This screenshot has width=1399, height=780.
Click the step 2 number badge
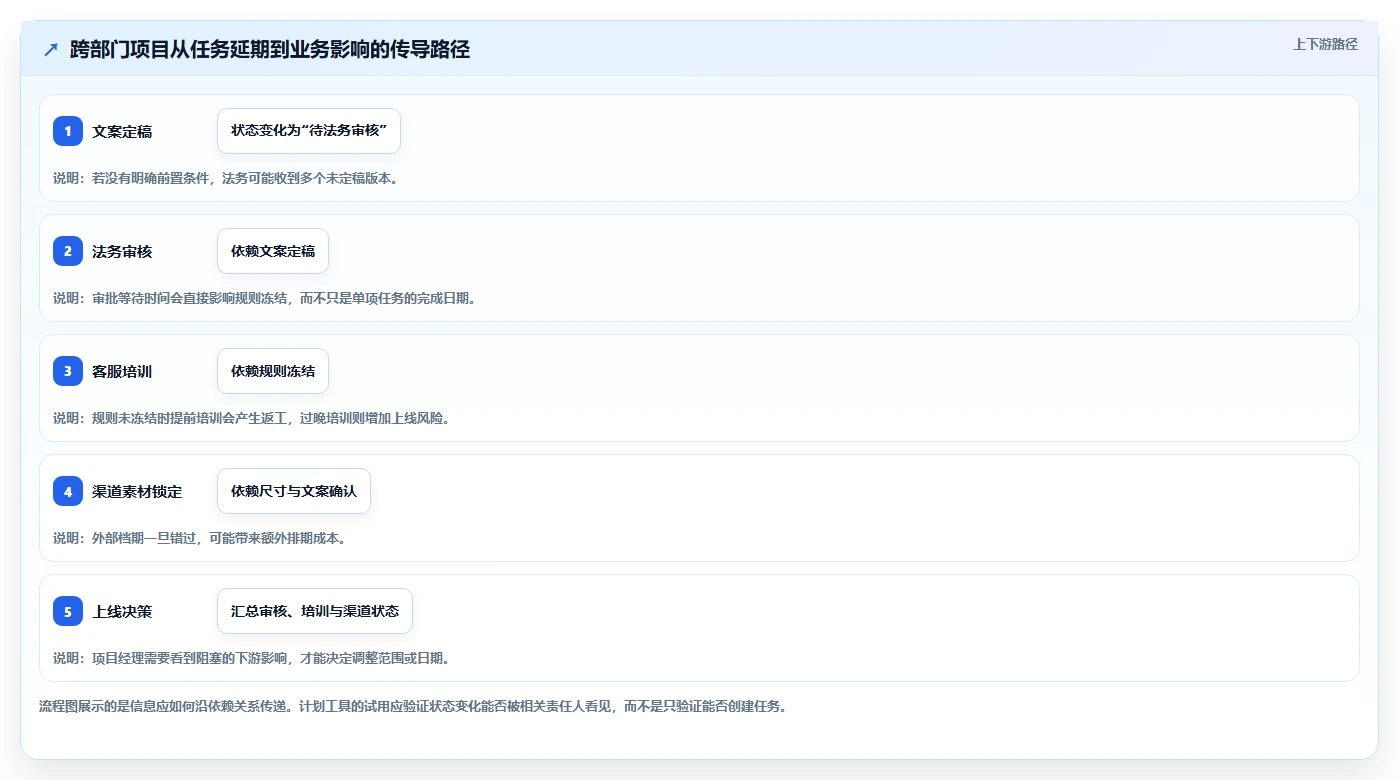[68, 251]
